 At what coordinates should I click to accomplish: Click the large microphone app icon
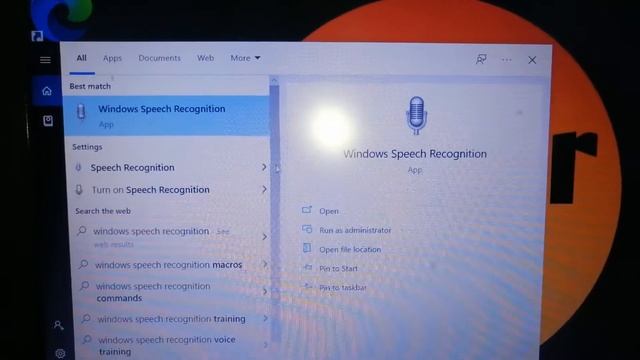coord(416,116)
